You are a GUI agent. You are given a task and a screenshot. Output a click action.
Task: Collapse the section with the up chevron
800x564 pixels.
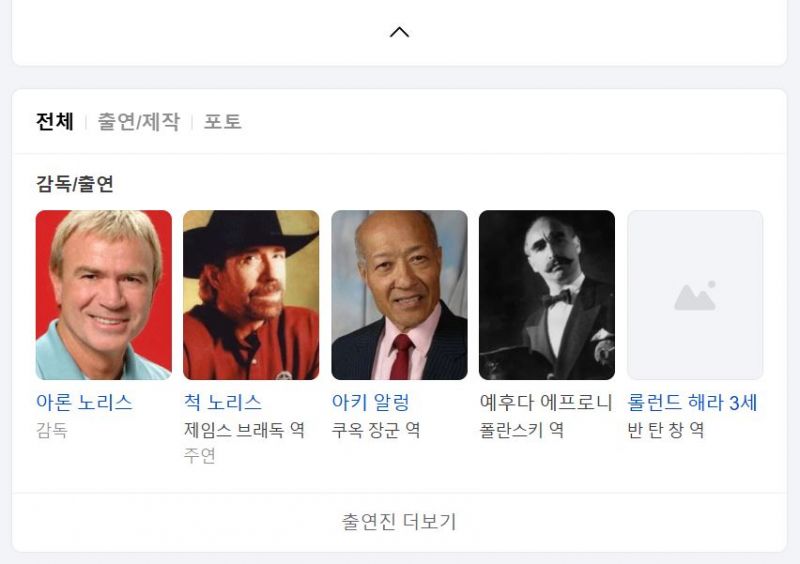point(399,32)
